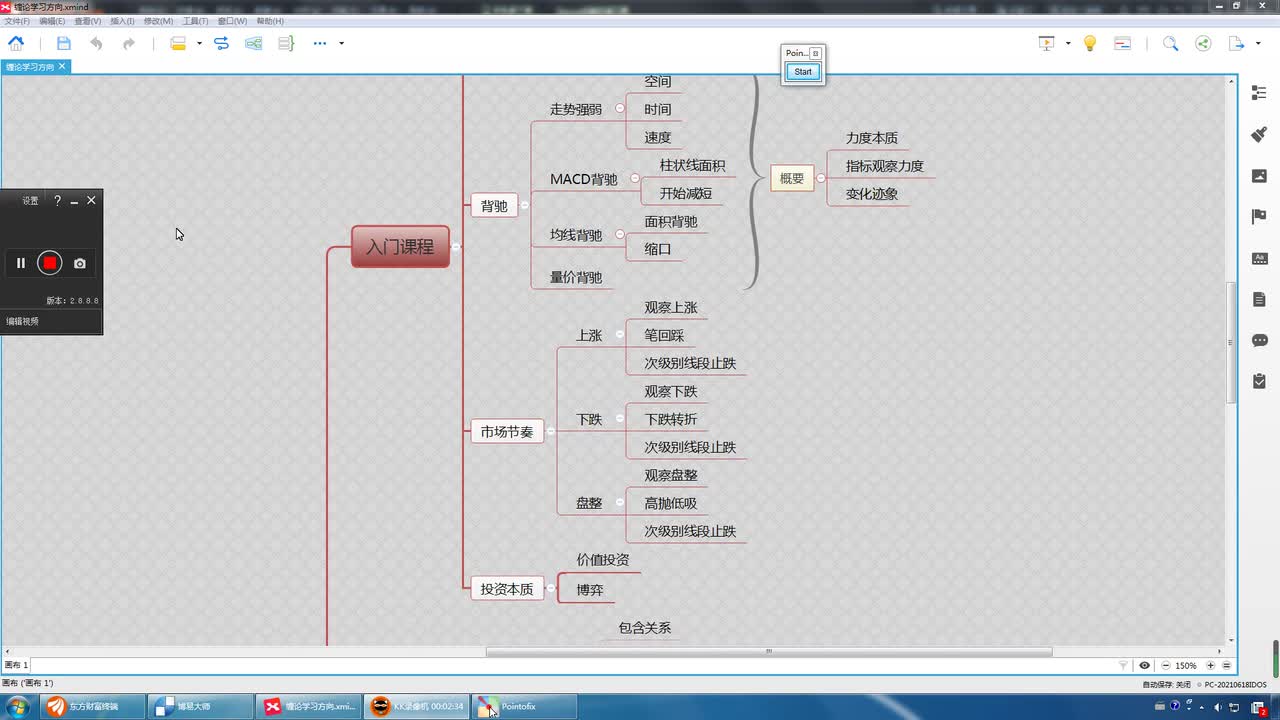Start presentation mode from the toolbar

(x=1047, y=43)
